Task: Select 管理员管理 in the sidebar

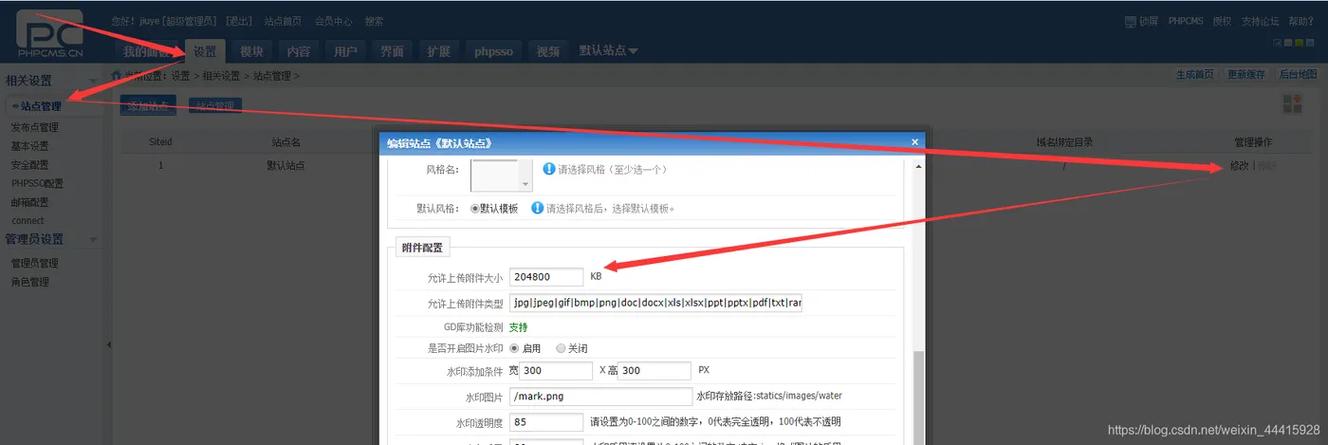Action: [35, 263]
